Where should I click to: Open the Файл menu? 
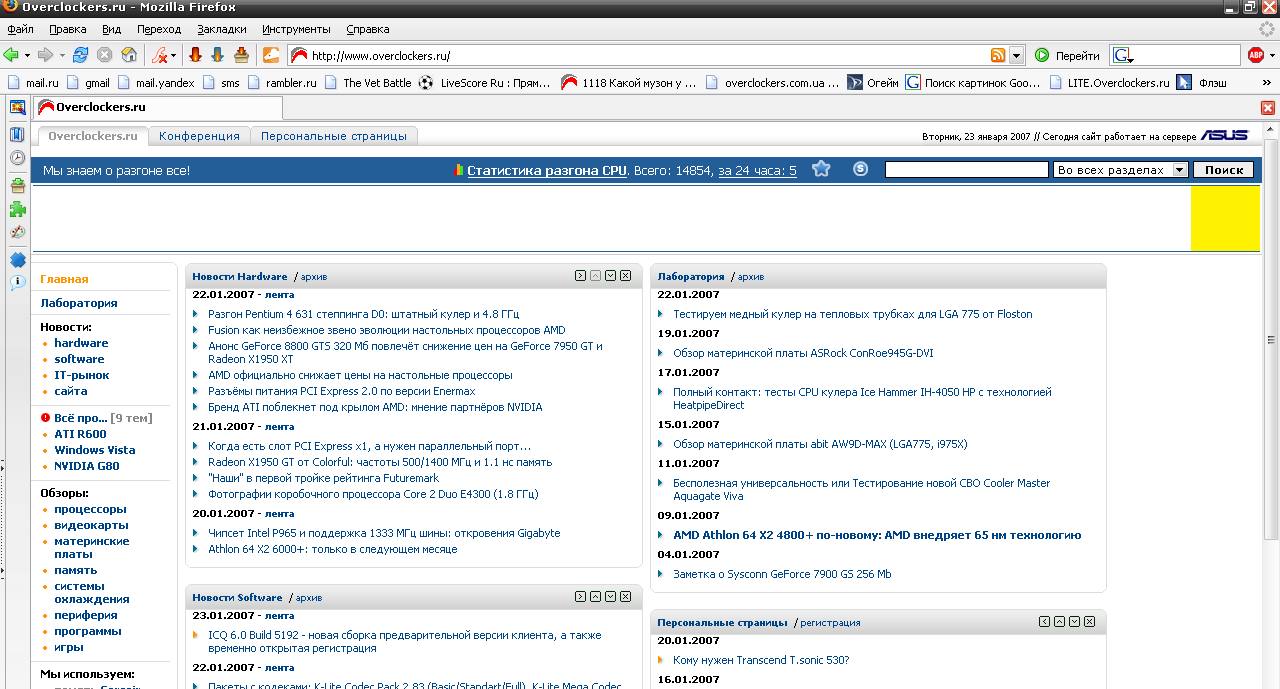point(20,29)
